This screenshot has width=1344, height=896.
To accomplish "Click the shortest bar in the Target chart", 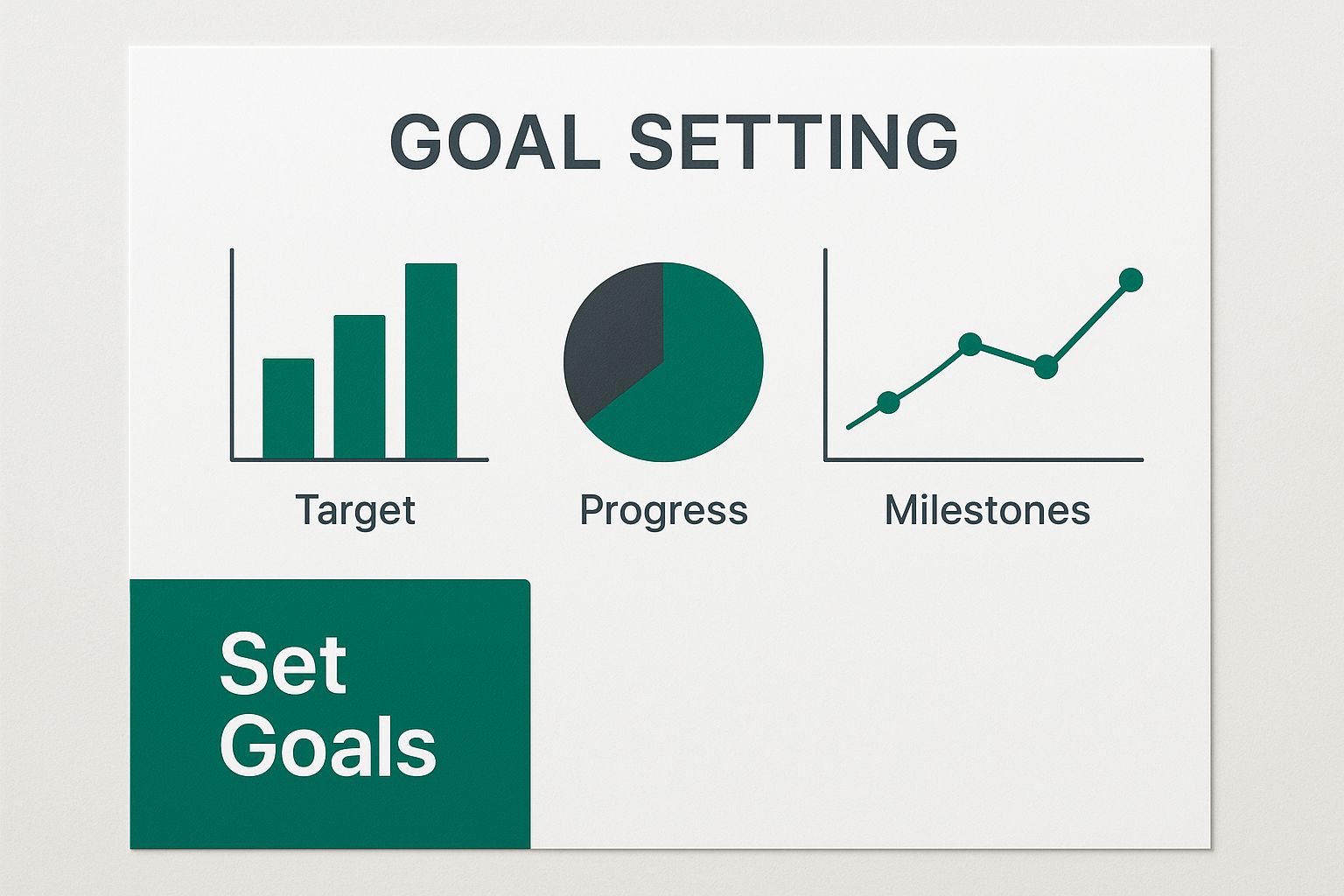I will click(x=288, y=409).
